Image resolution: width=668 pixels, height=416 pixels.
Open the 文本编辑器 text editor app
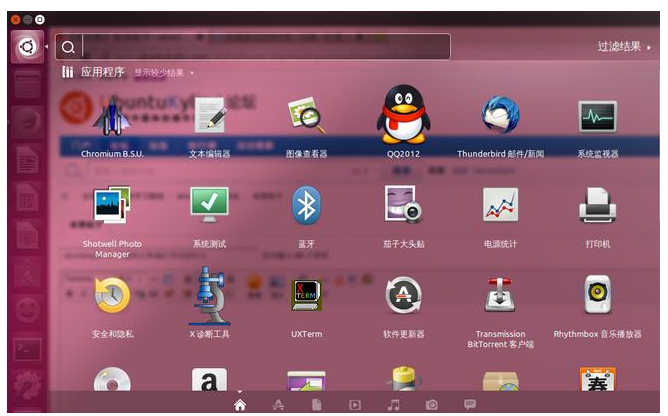(210, 115)
